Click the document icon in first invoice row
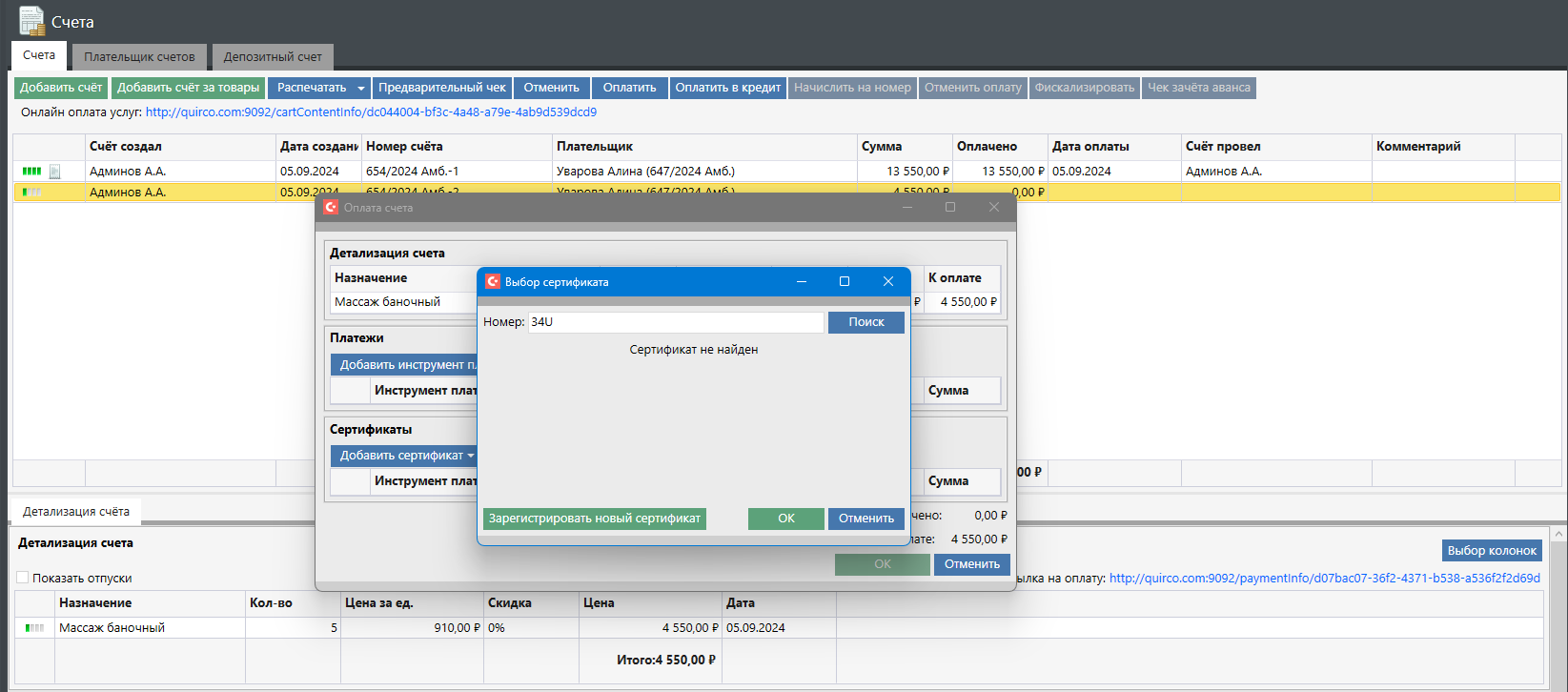1568x692 pixels. tap(55, 172)
